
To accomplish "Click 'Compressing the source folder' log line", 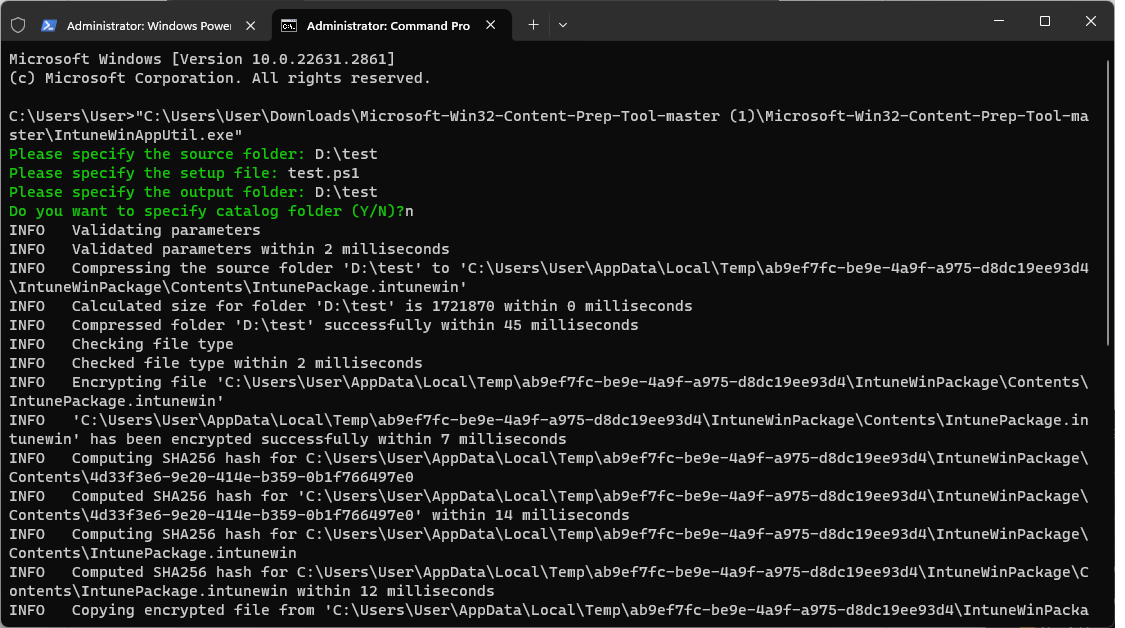I will click(x=549, y=278).
